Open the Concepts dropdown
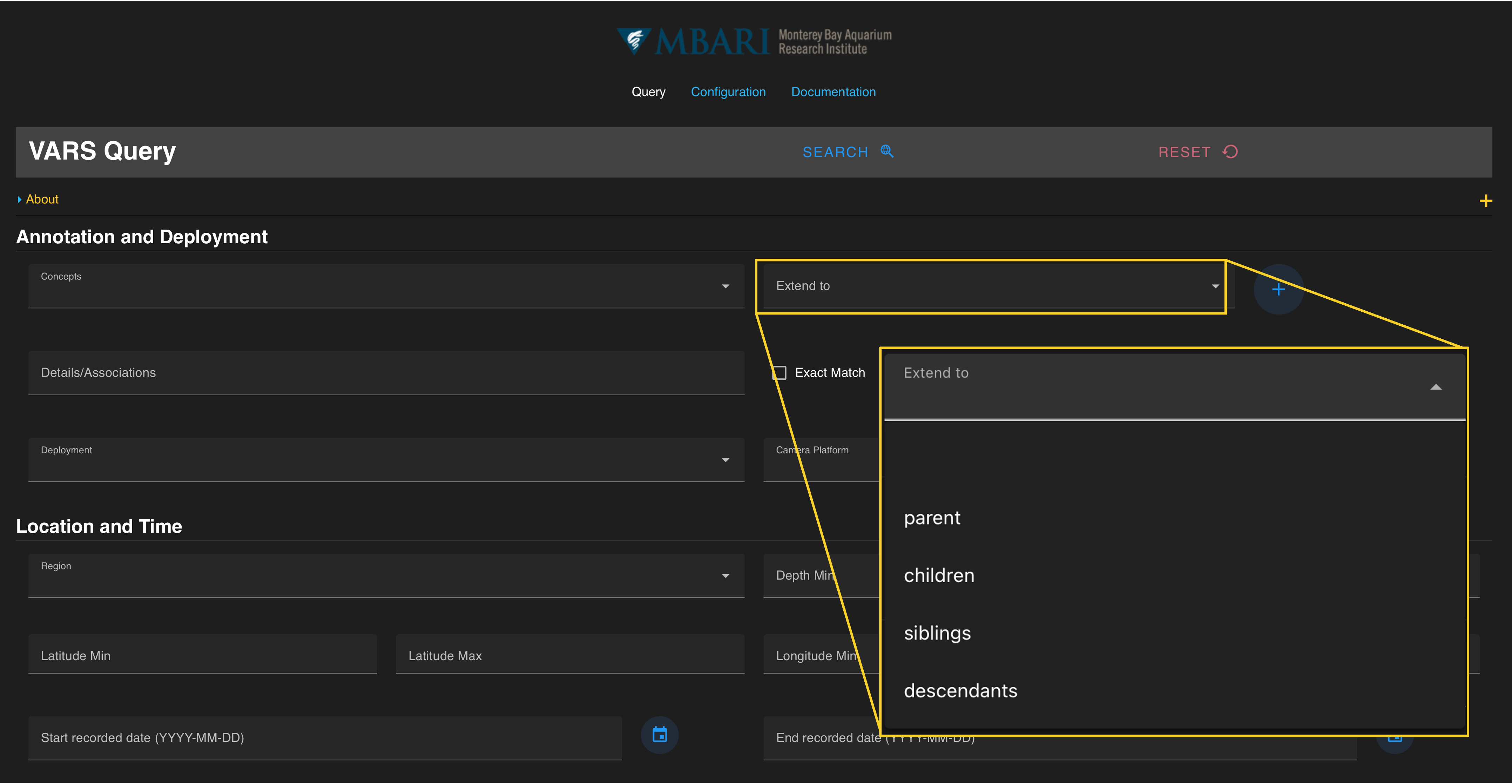 725,286
